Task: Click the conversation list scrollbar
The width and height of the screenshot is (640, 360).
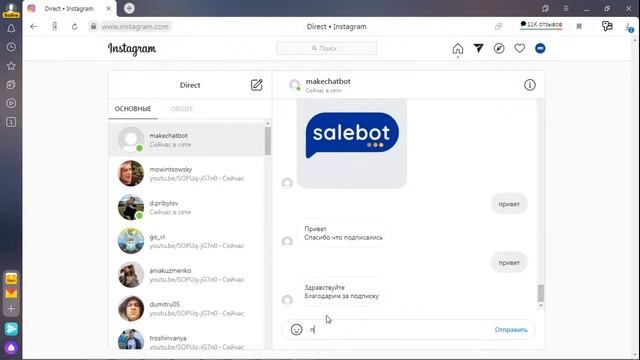Action: point(268,141)
